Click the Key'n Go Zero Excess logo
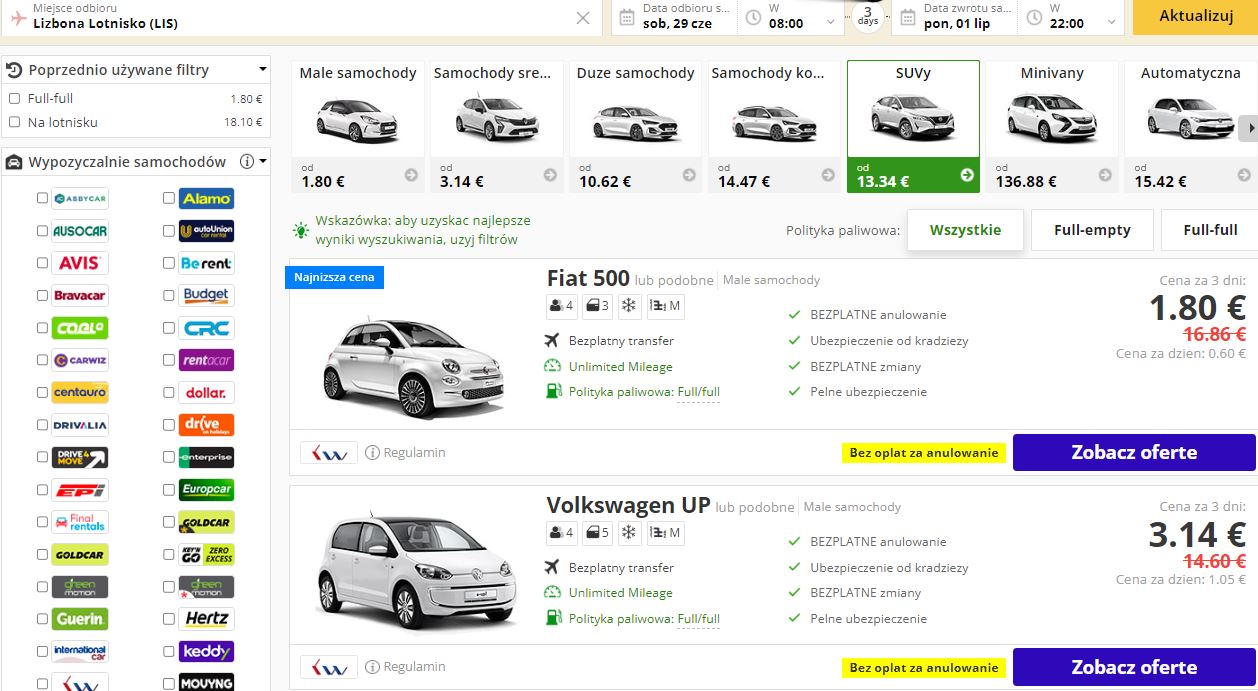The height and width of the screenshot is (691, 1258). tap(207, 554)
